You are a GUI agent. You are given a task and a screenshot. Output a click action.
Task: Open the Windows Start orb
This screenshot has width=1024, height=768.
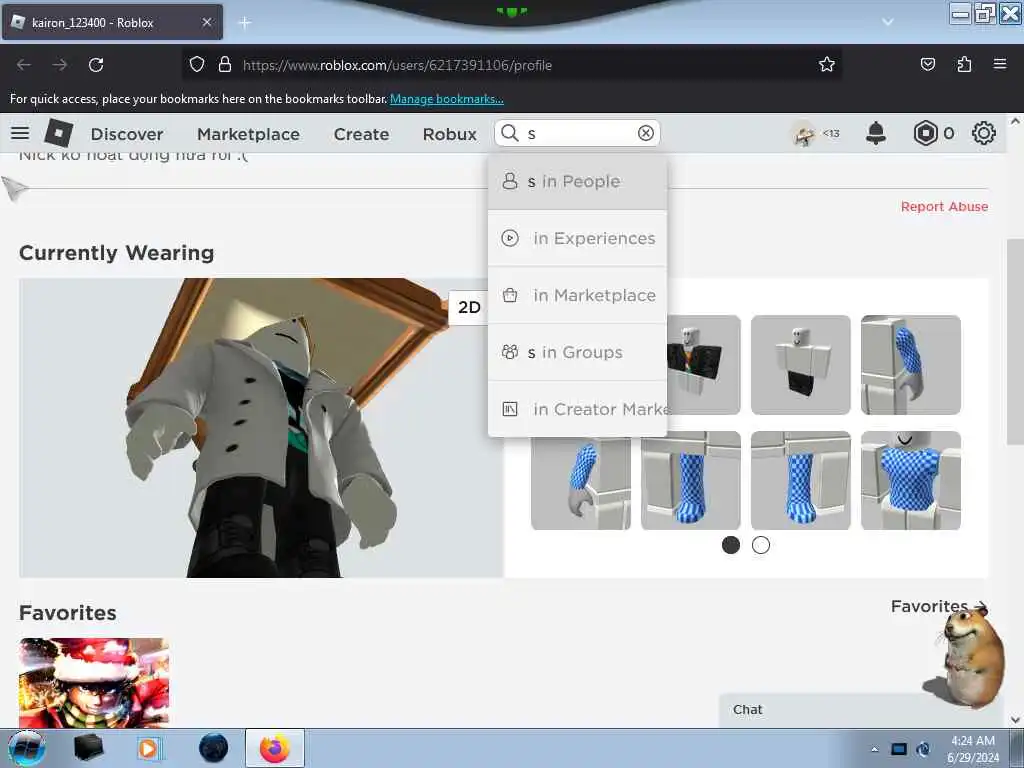click(x=26, y=748)
